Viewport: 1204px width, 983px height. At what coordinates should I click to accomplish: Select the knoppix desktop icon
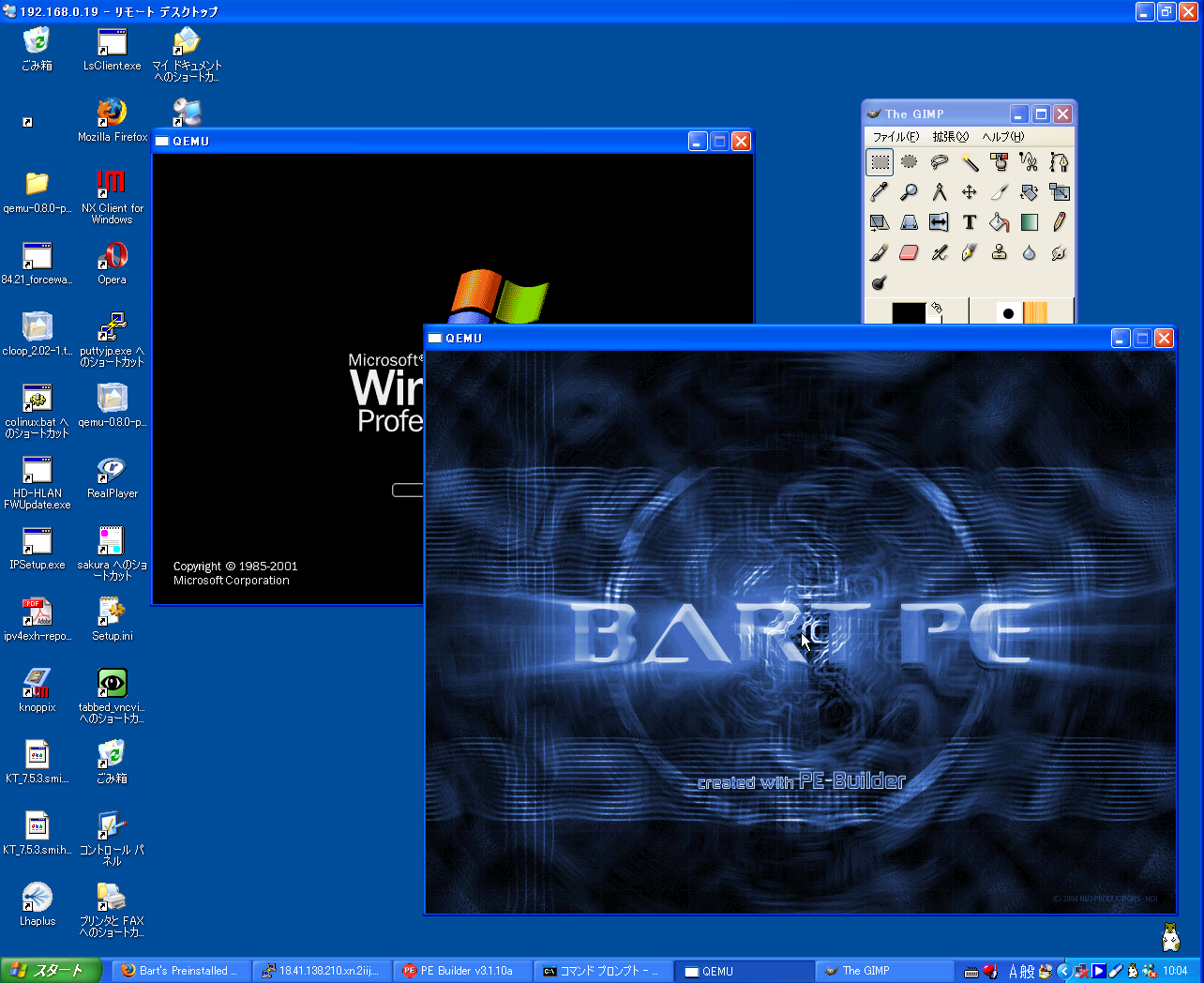[38, 690]
